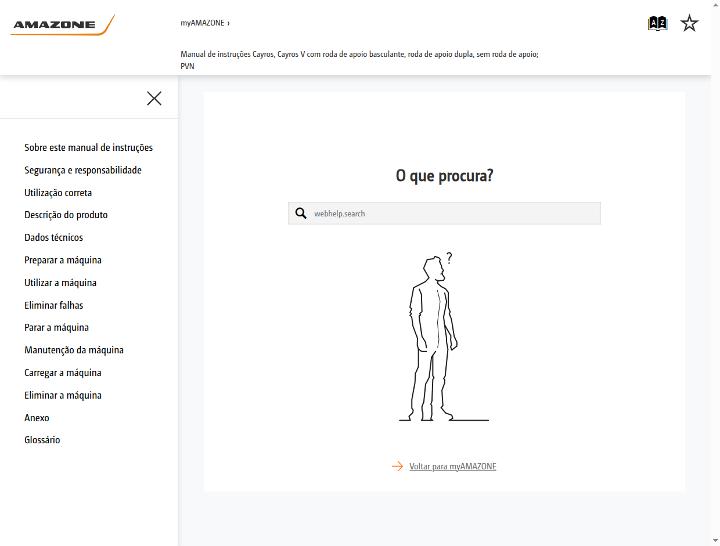Click the favorites star icon
This screenshot has height=546, width=720.
689,23
